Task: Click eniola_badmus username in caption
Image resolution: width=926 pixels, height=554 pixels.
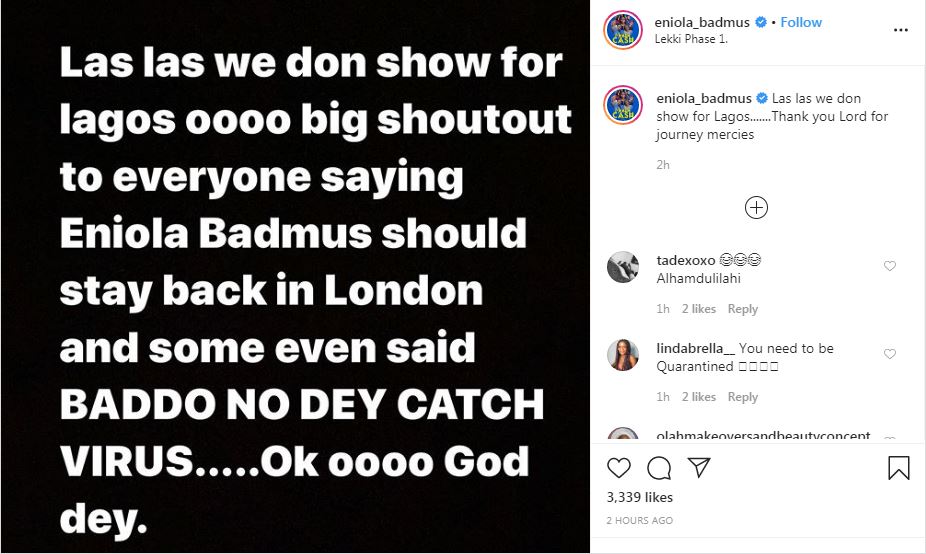Action: click(x=704, y=99)
